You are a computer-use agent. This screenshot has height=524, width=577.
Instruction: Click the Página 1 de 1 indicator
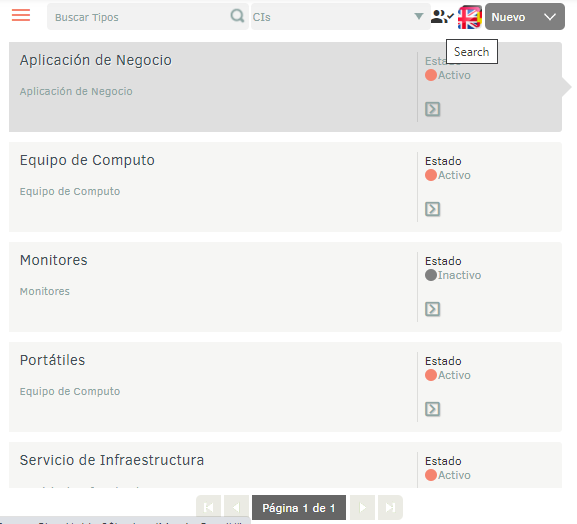click(x=299, y=508)
